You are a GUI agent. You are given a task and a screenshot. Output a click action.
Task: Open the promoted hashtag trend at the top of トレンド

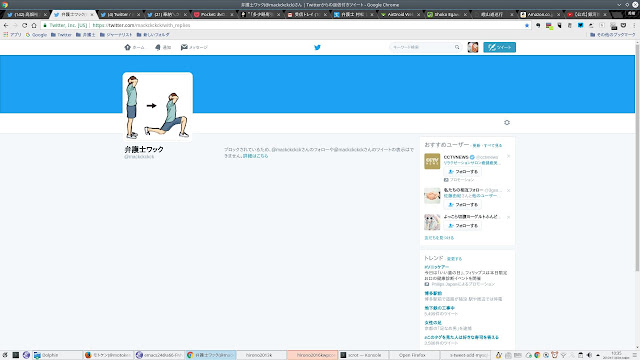pyautogui.click(x=437, y=267)
